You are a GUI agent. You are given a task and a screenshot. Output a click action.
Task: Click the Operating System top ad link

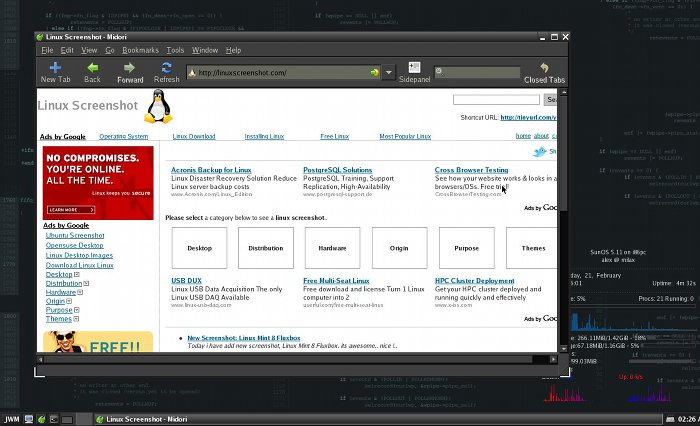point(124,136)
